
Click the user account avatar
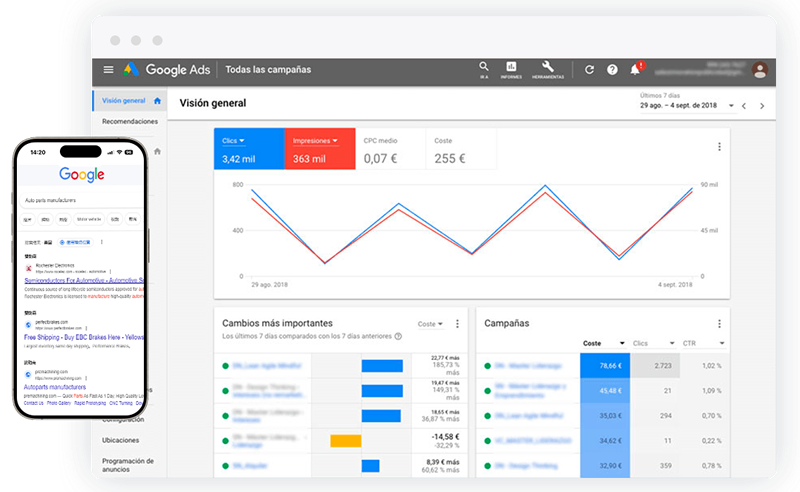pyautogui.click(x=760, y=70)
